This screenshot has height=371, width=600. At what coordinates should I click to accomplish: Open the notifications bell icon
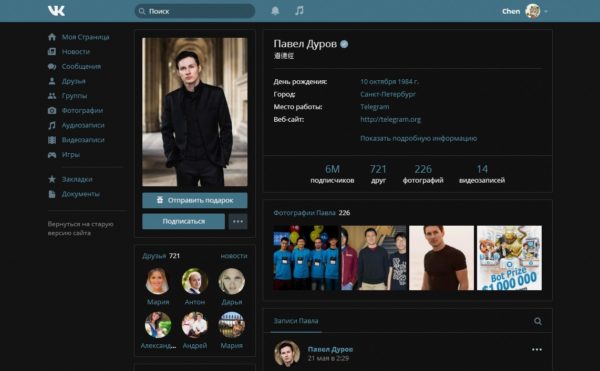(275, 11)
